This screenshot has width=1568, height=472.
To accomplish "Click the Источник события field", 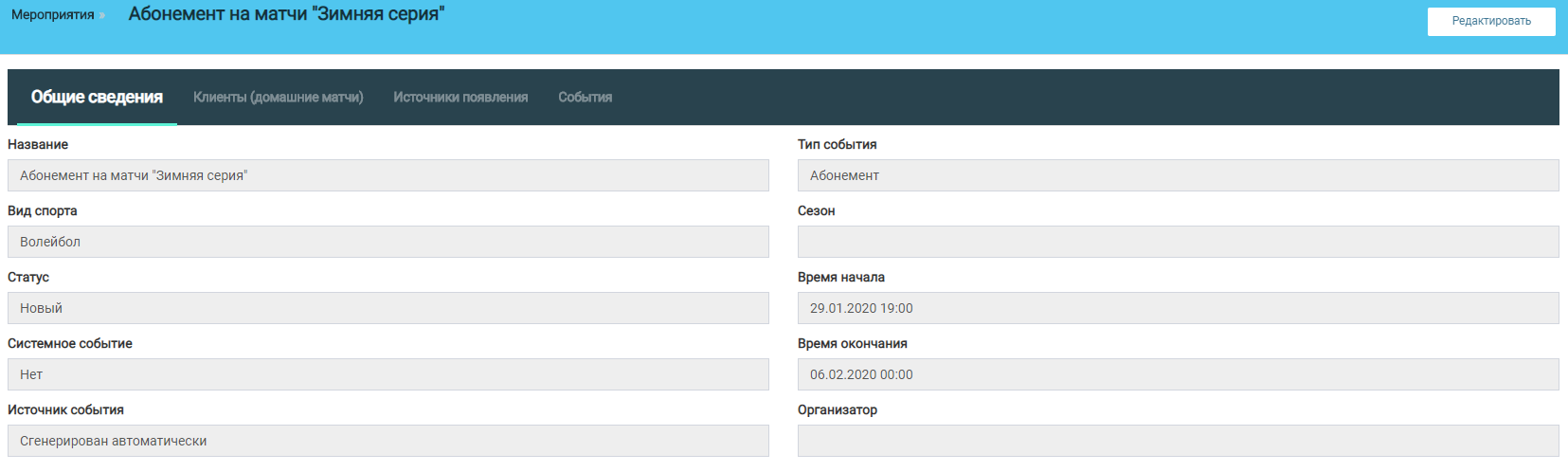I will pos(388,441).
